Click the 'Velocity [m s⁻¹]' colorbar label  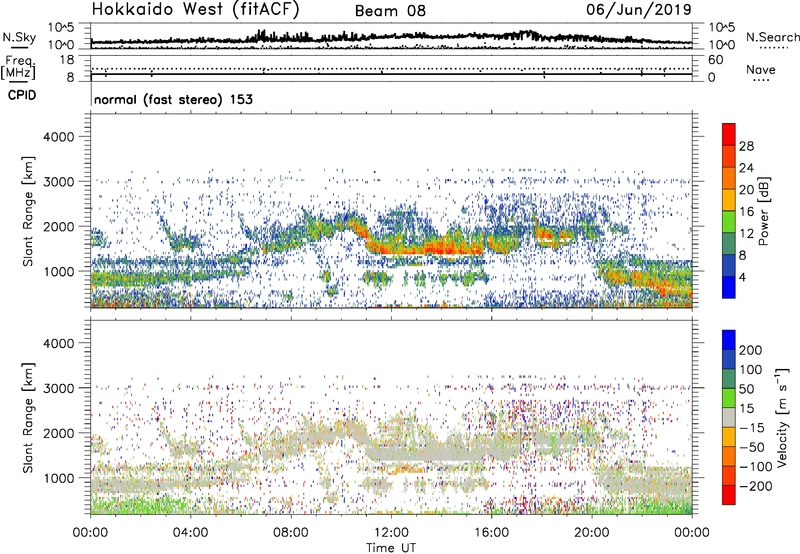pos(781,417)
